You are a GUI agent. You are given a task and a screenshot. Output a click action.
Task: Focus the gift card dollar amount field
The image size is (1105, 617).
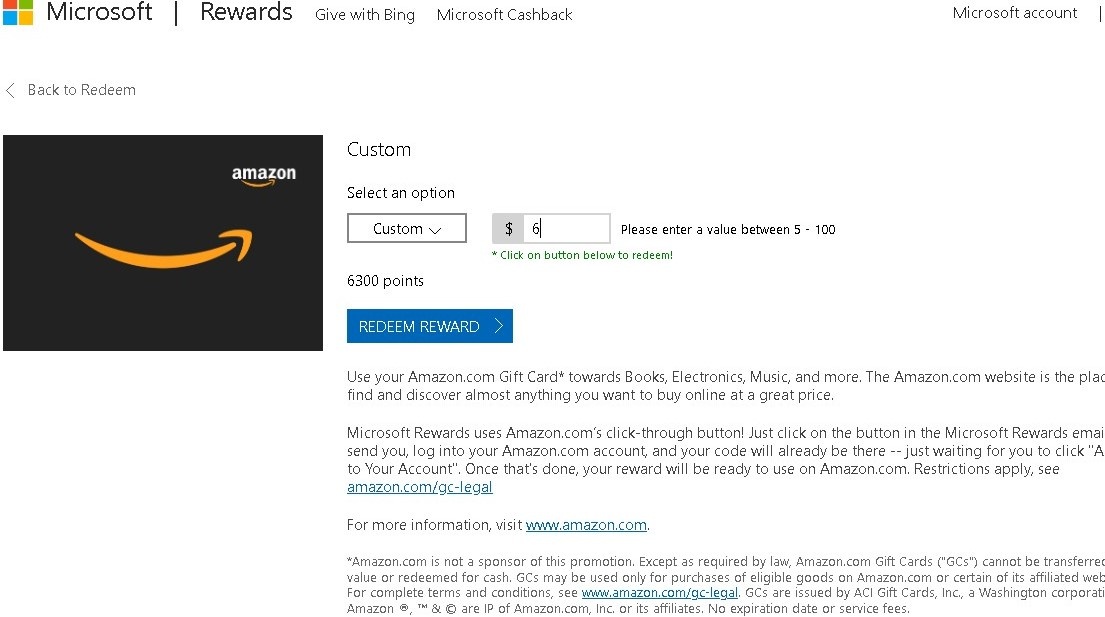(x=567, y=229)
